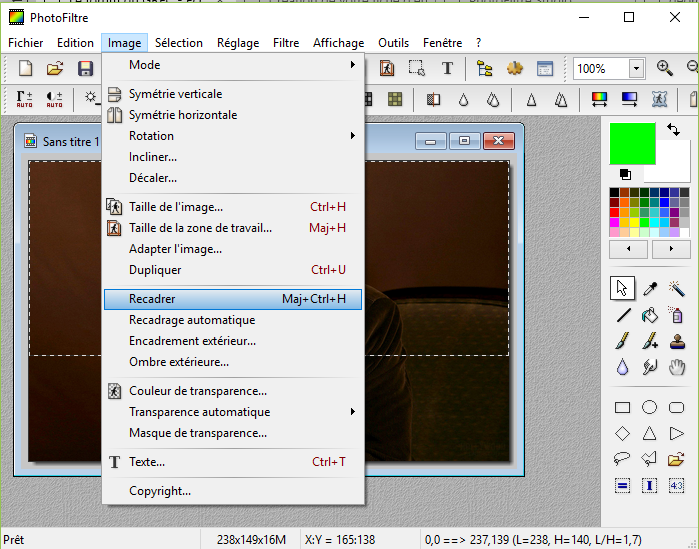Open the ? help menu
This screenshot has height=549, width=699.
(x=478, y=43)
